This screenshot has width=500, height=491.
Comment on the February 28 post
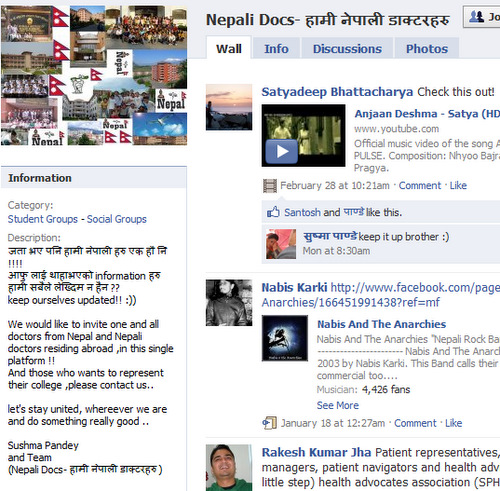point(420,185)
